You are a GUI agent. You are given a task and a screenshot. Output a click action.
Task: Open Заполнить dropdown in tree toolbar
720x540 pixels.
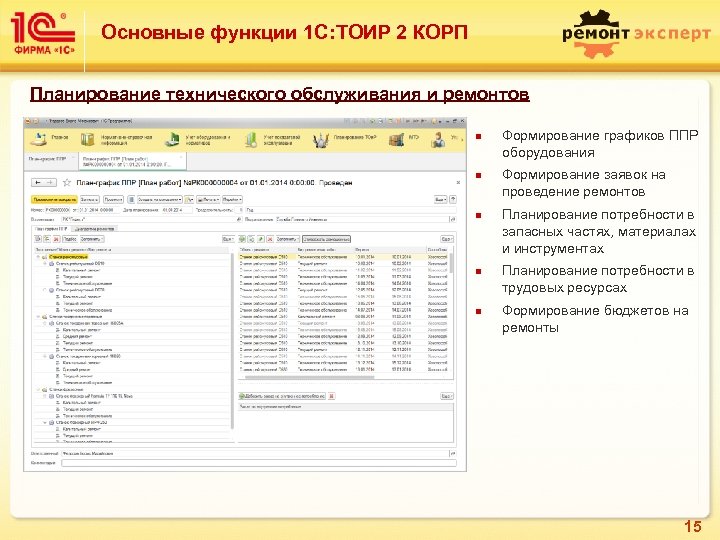(x=92, y=239)
